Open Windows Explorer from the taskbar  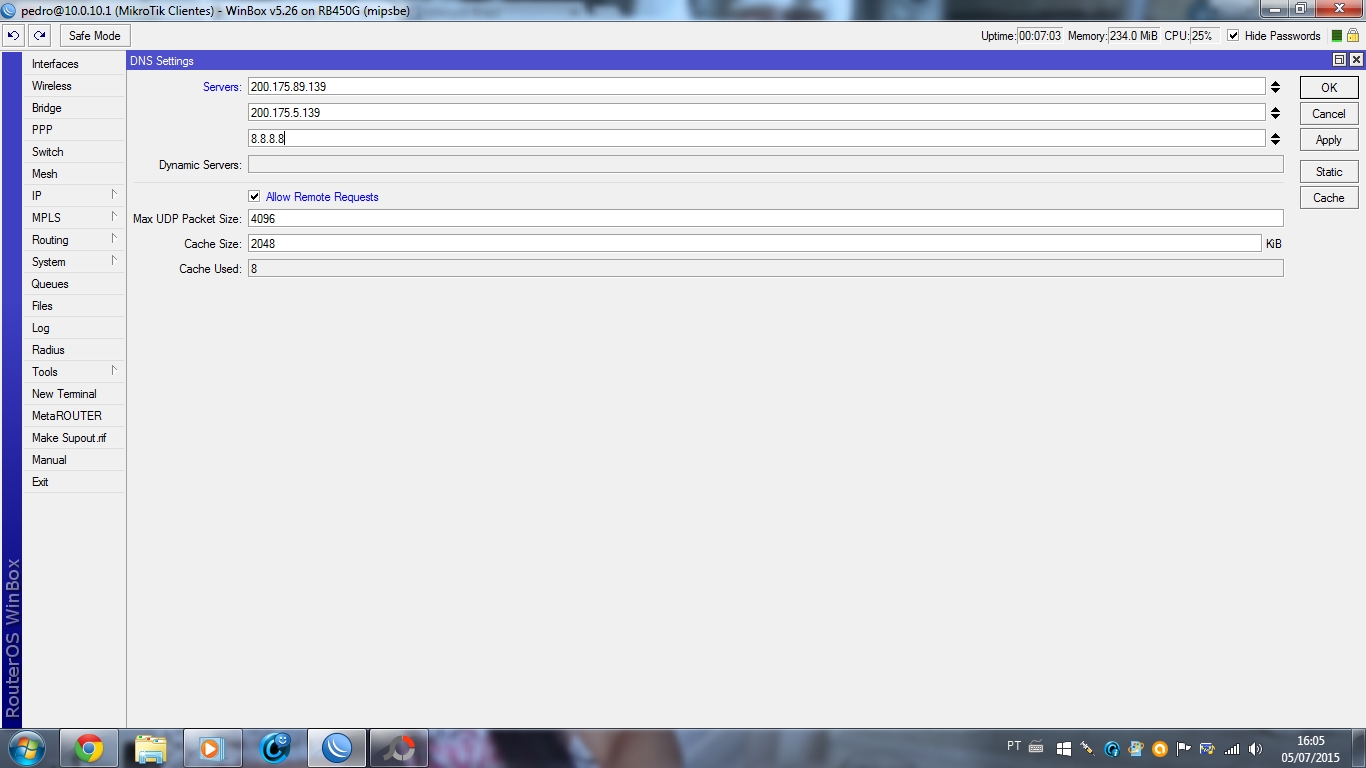pos(150,748)
